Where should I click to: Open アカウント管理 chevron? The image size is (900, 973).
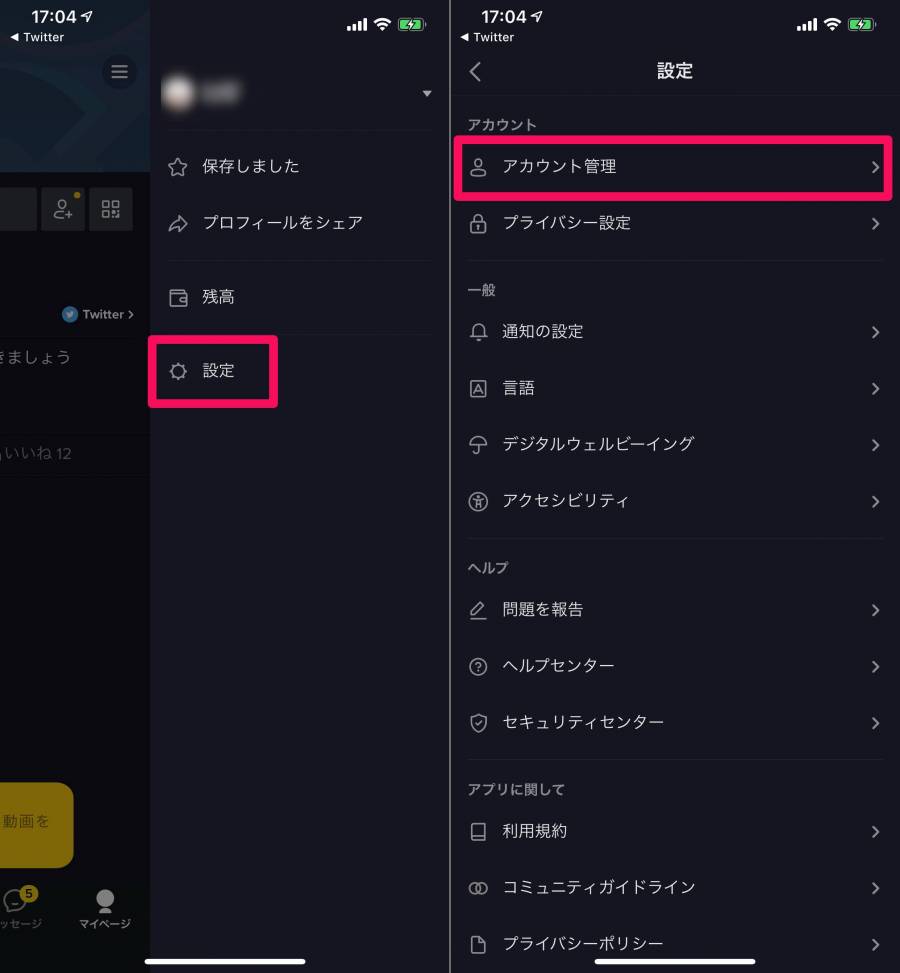click(875, 167)
